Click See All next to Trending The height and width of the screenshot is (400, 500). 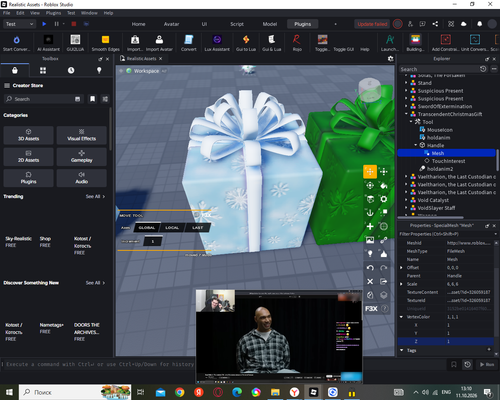coord(95,197)
